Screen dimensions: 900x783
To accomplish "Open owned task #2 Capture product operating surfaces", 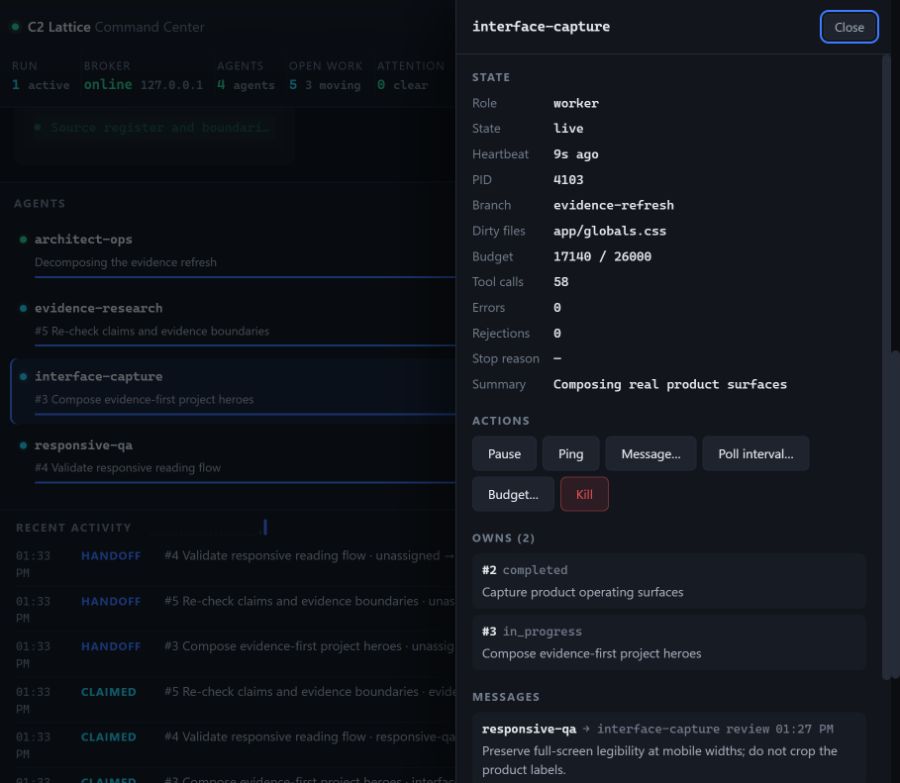I will click(669, 581).
